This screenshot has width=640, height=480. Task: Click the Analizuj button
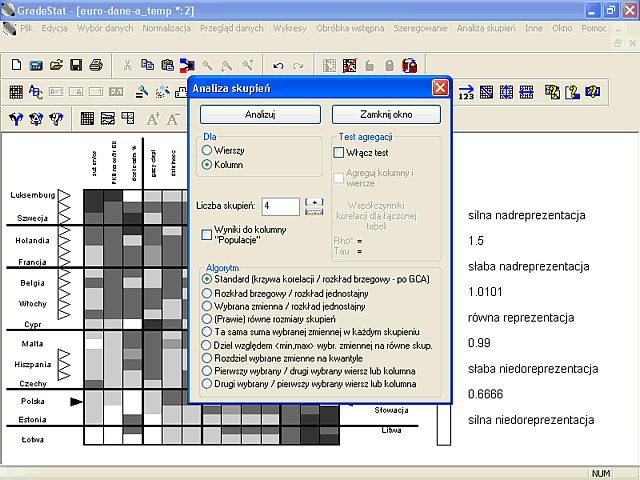point(260,114)
